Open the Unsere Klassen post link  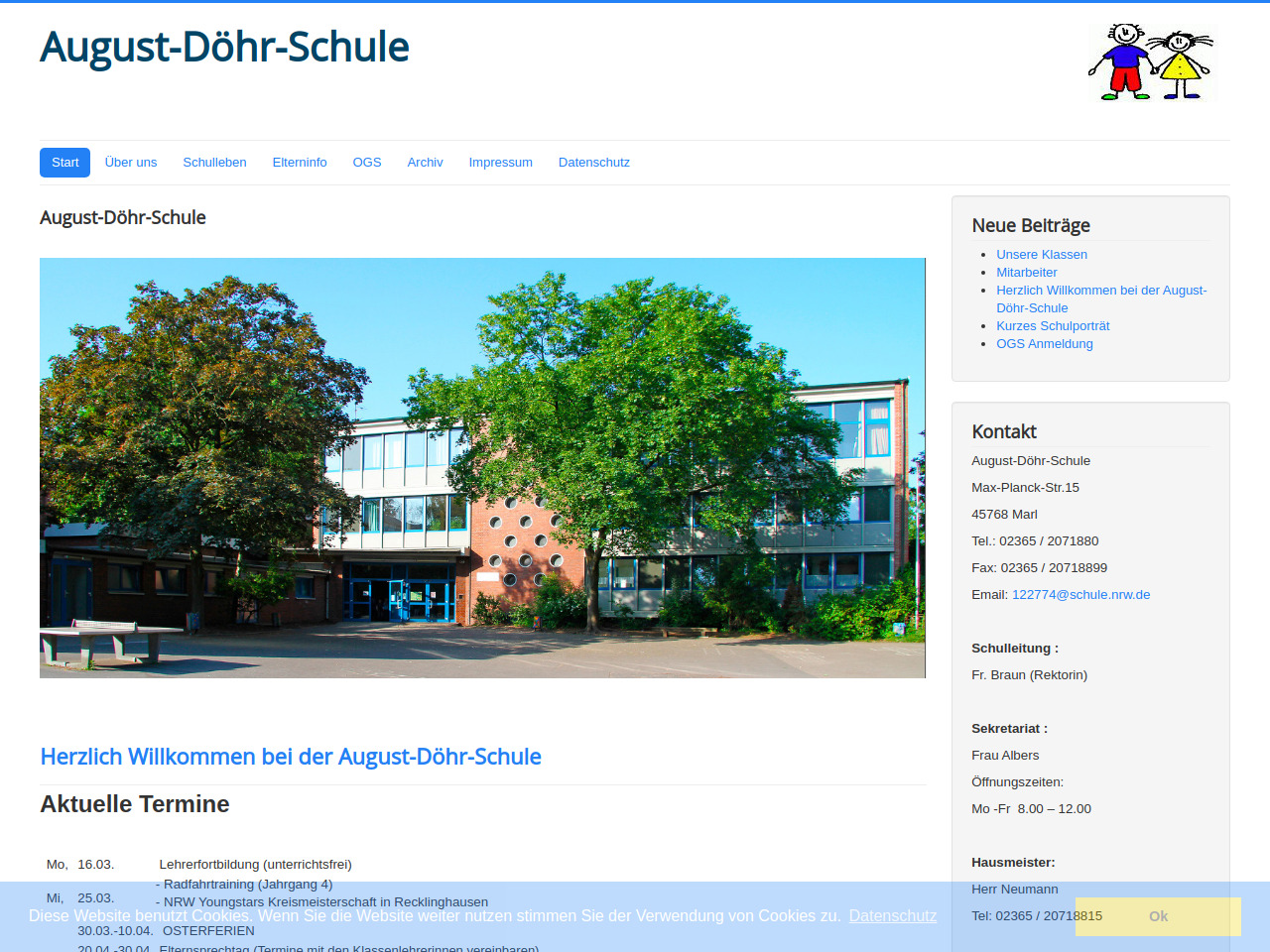tap(1041, 255)
